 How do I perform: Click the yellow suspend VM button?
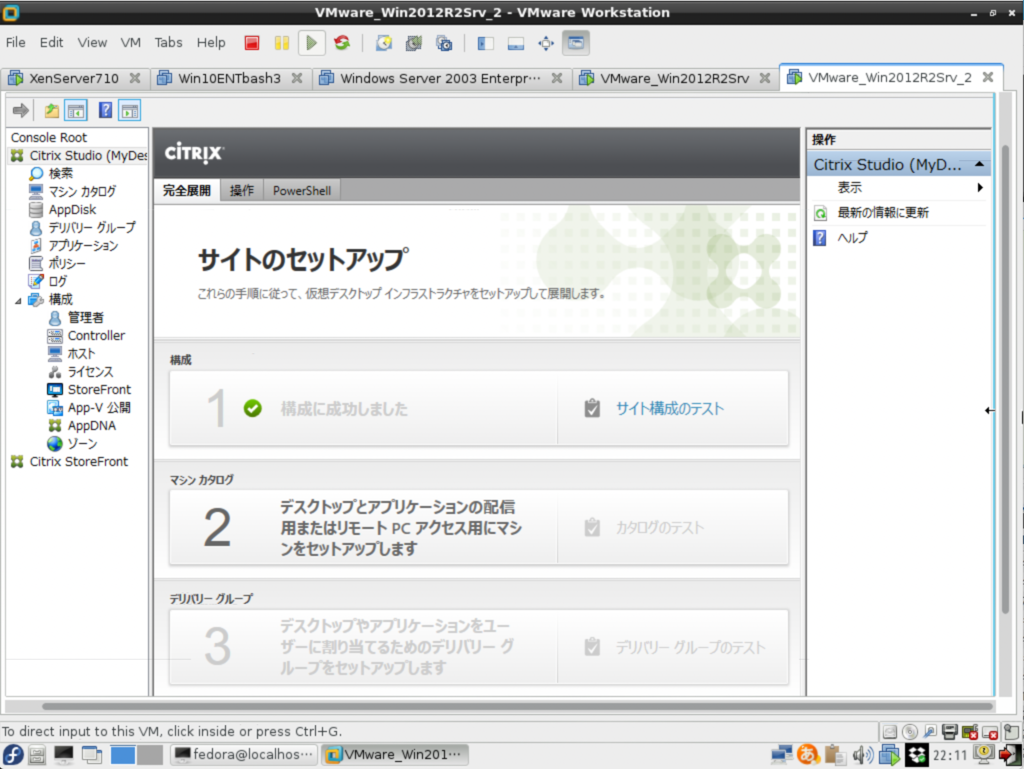282,43
